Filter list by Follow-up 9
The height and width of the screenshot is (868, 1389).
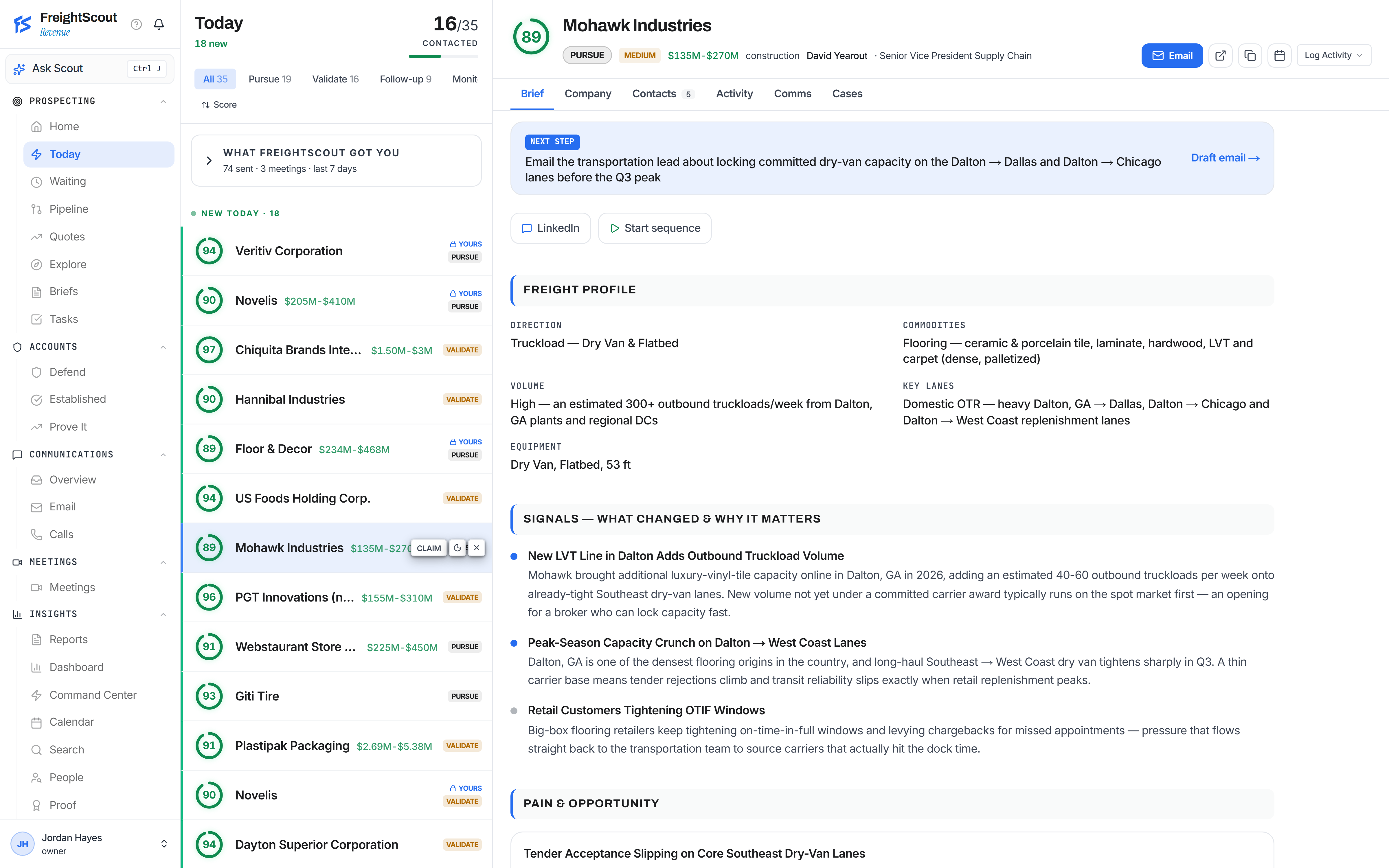click(x=405, y=79)
